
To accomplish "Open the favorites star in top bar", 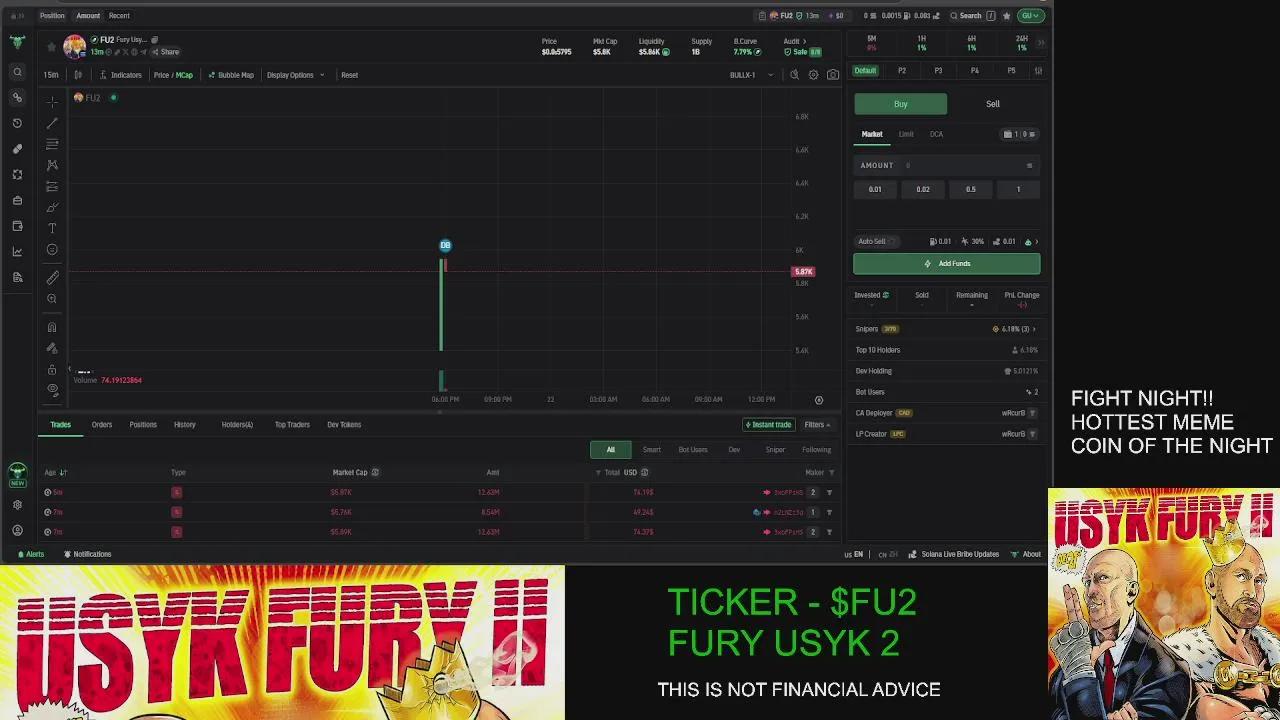I will 1006,16.
